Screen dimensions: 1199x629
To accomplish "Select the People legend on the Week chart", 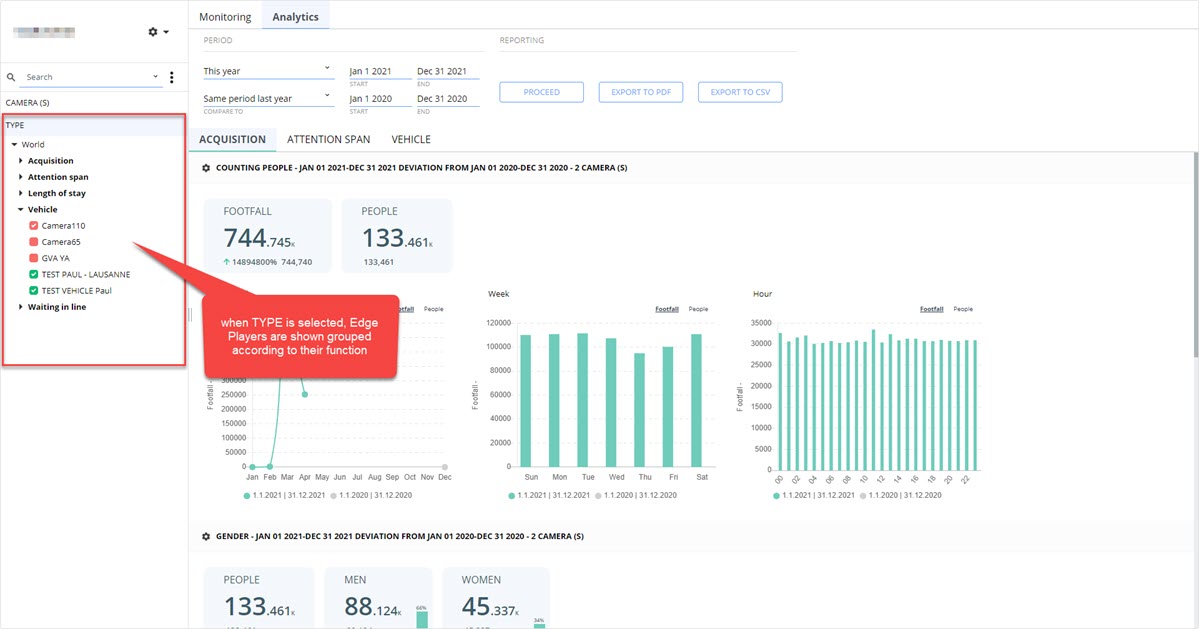I will point(698,310).
